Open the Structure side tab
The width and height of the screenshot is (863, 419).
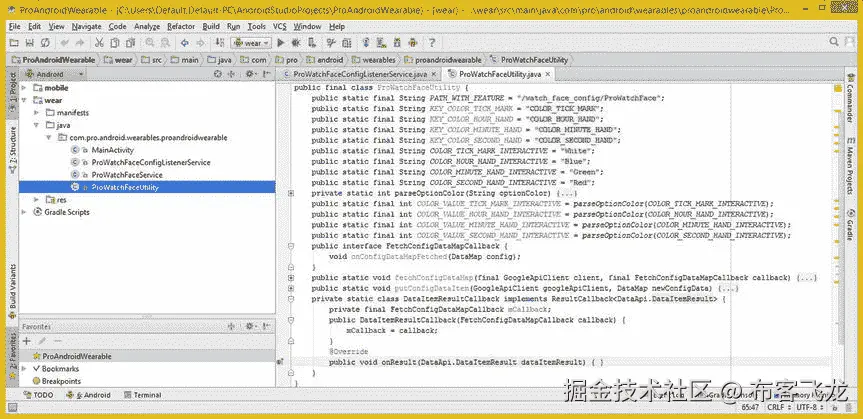[12, 151]
